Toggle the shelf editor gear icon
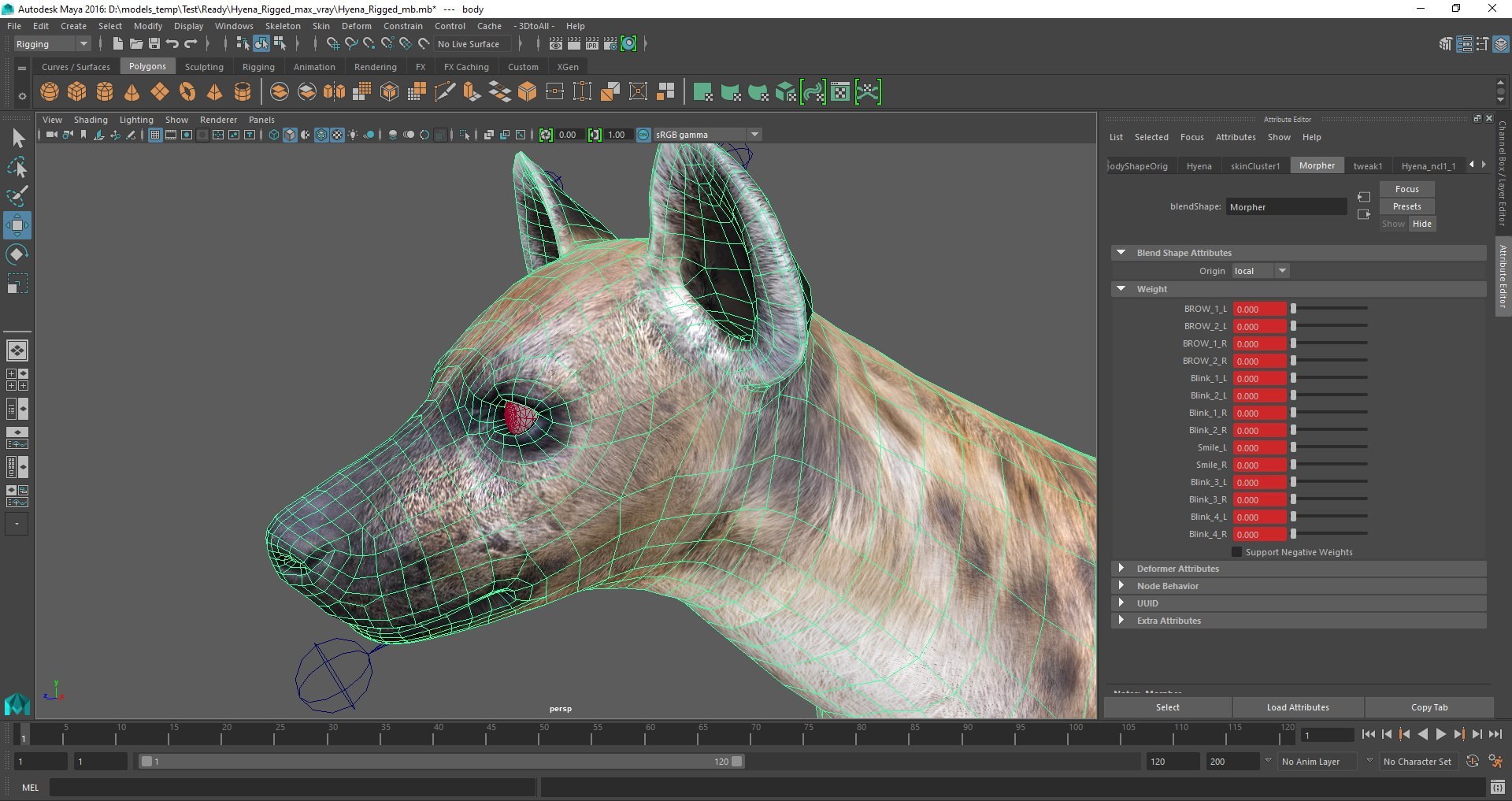 [22, 96]
